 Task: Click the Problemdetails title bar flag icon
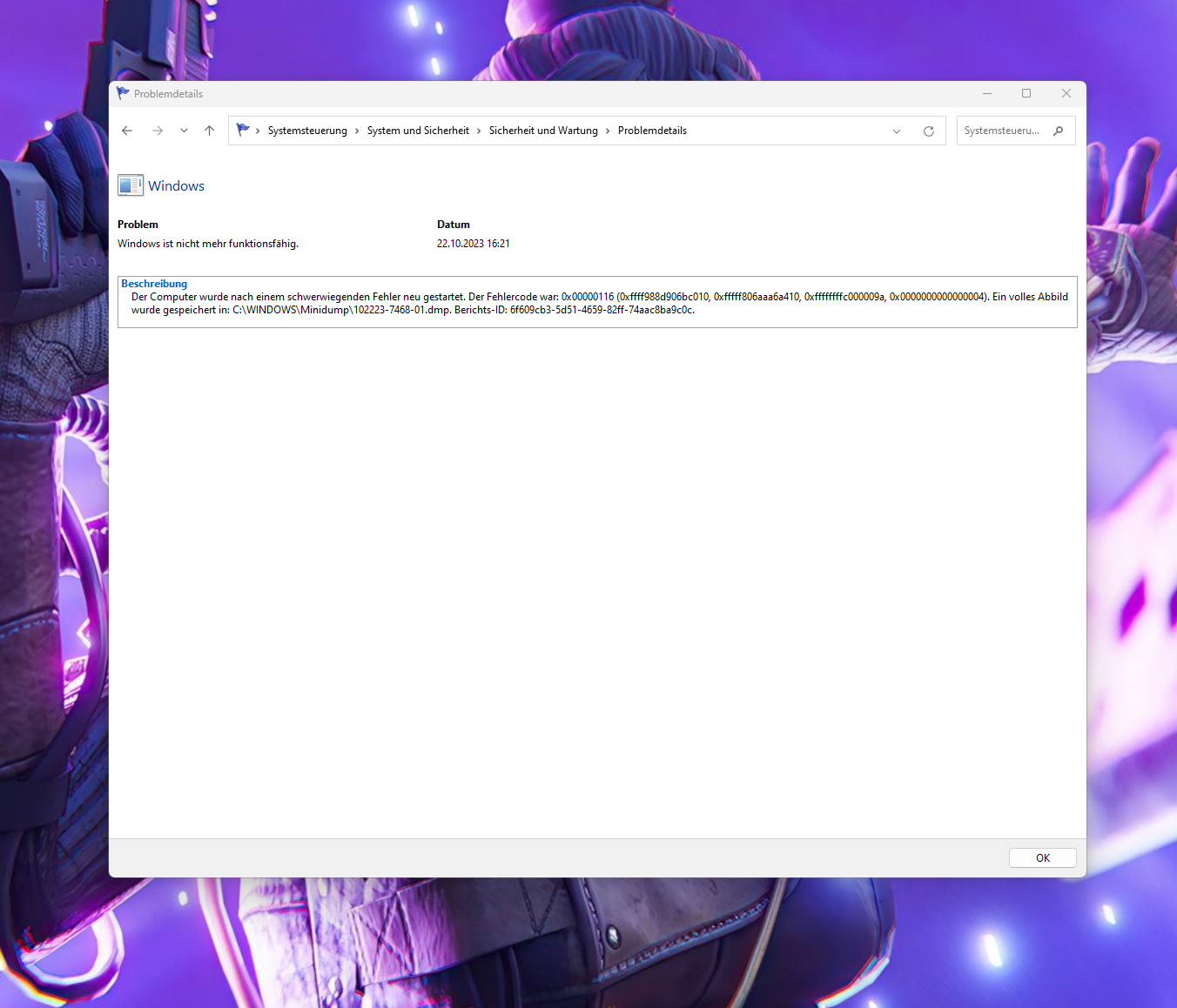[123, 93]
